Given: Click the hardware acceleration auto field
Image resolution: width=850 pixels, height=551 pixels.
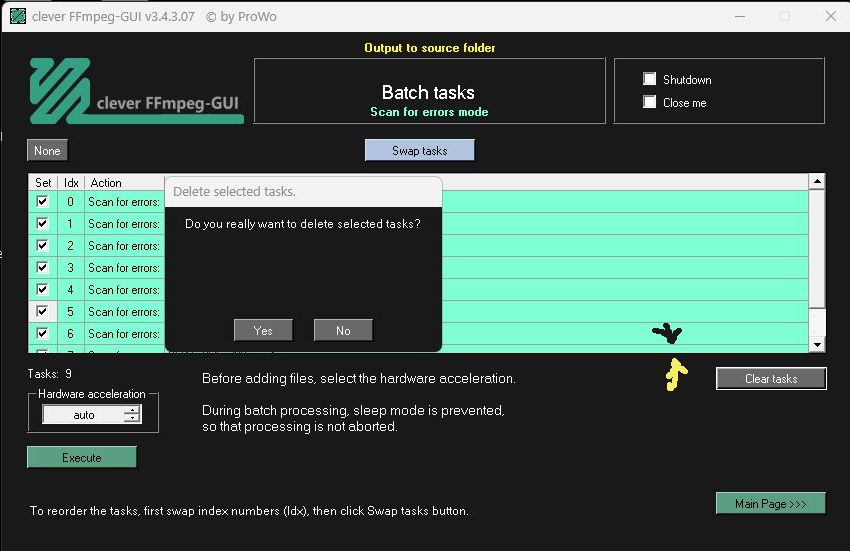Looking at the screenshot, I should coord(83,414).
